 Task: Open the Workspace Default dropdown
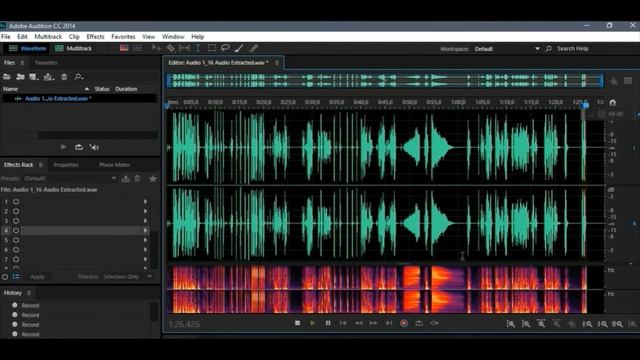[x=507, y=49]
